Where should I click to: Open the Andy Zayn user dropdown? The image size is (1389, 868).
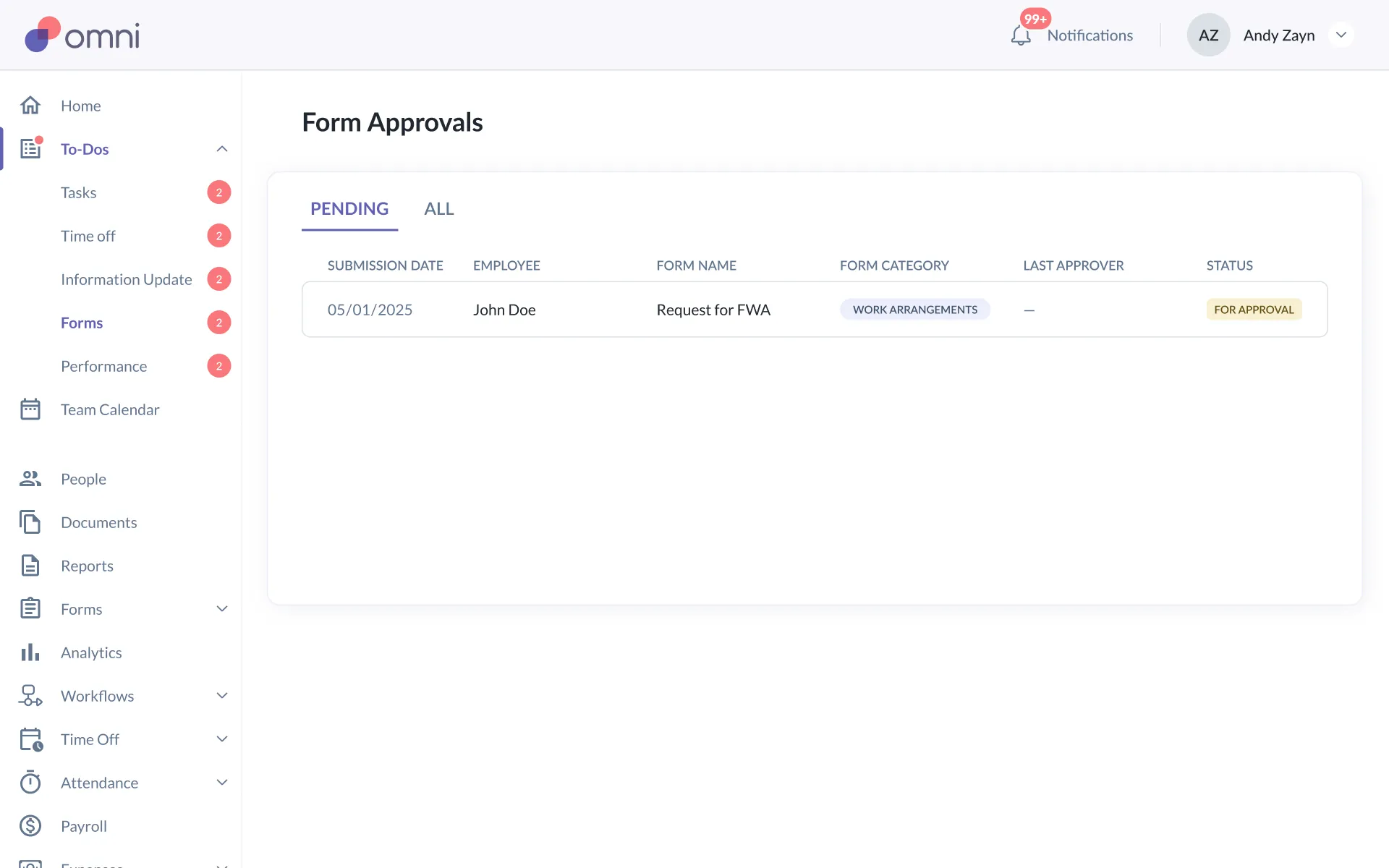click(x=1341, y=35)
